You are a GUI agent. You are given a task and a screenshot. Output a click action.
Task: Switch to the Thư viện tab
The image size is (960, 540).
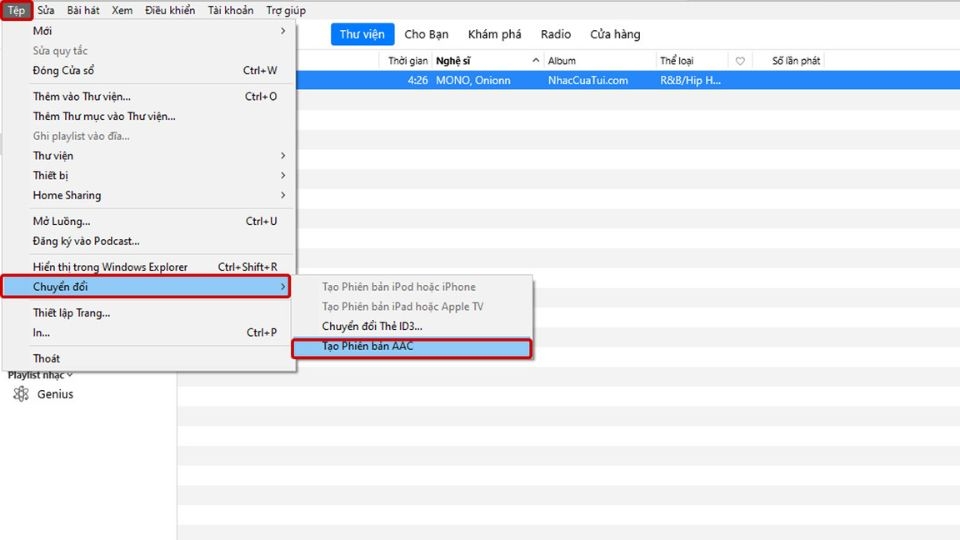[x=362, y=34]
